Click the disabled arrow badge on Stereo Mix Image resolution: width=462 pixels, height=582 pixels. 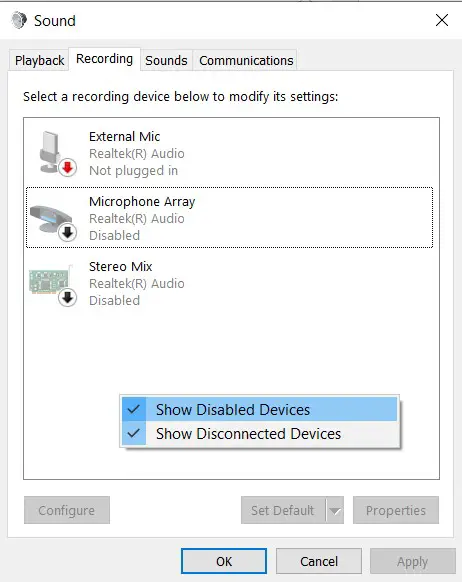(68, 298)
